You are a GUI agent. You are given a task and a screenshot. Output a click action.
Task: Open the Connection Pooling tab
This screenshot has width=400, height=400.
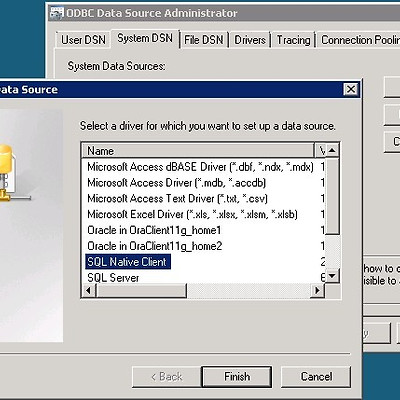click(x=359, y=40)
